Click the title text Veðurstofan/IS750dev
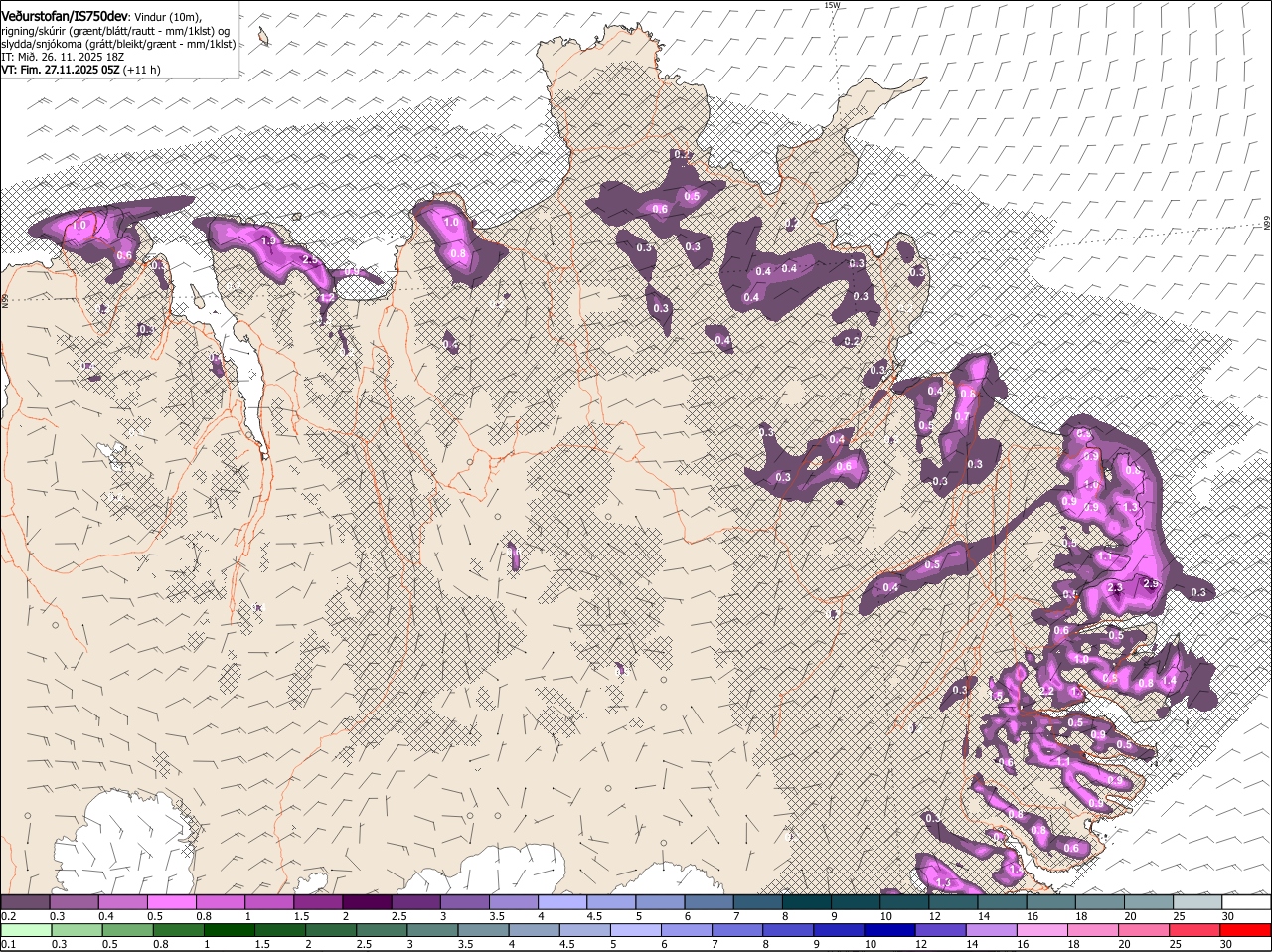The width and height of the screenshot is (1272, 952). pos(65,17)
